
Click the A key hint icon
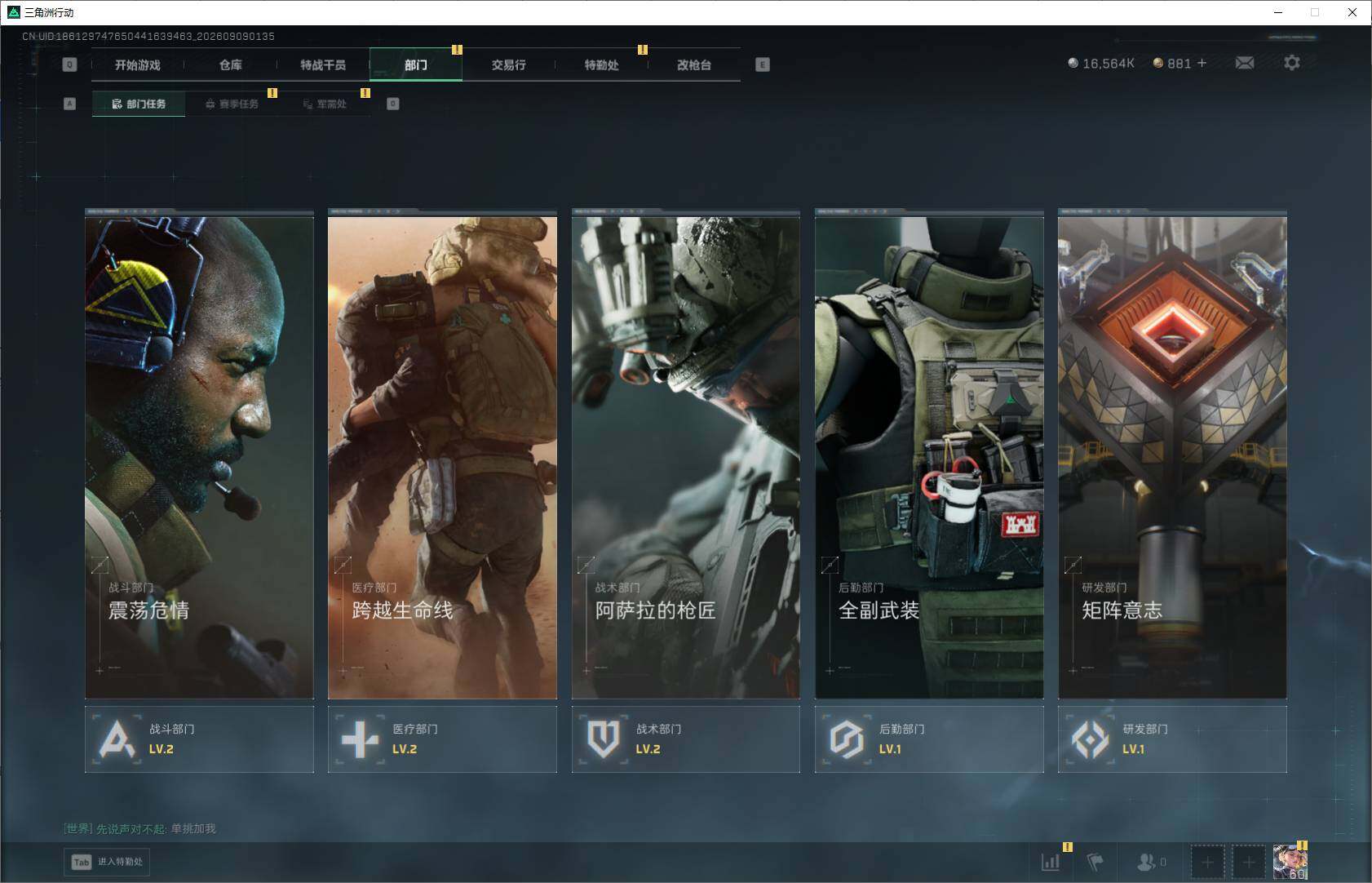(x=69, y=104)
